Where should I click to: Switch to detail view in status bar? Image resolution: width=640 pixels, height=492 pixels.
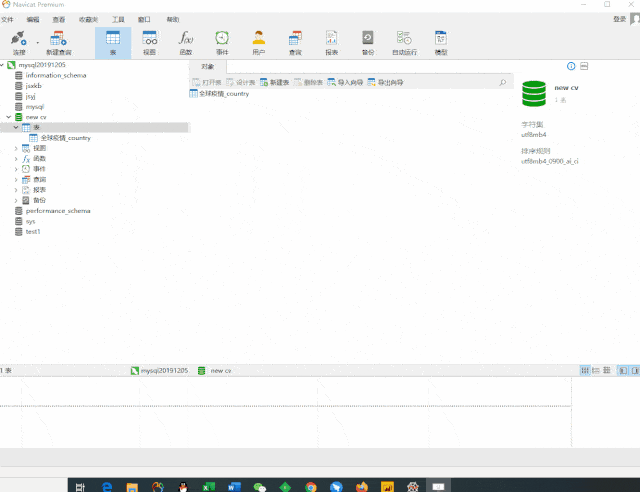(x=596, y=370)
